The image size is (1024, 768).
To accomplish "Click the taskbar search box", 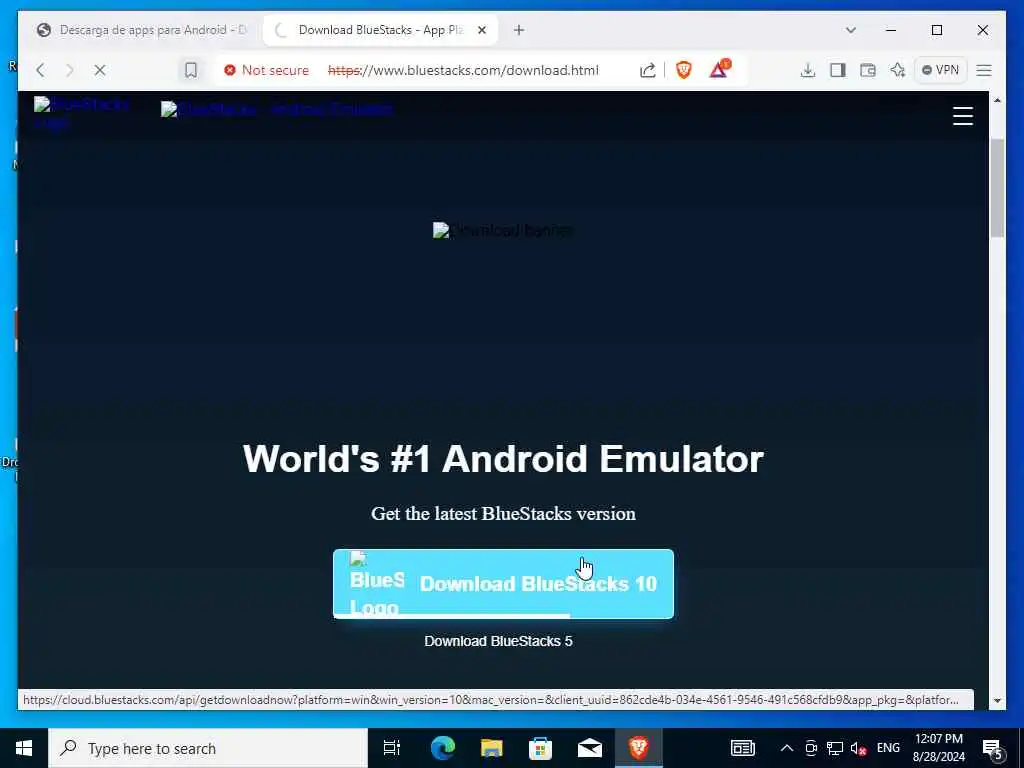I will 208,748.
